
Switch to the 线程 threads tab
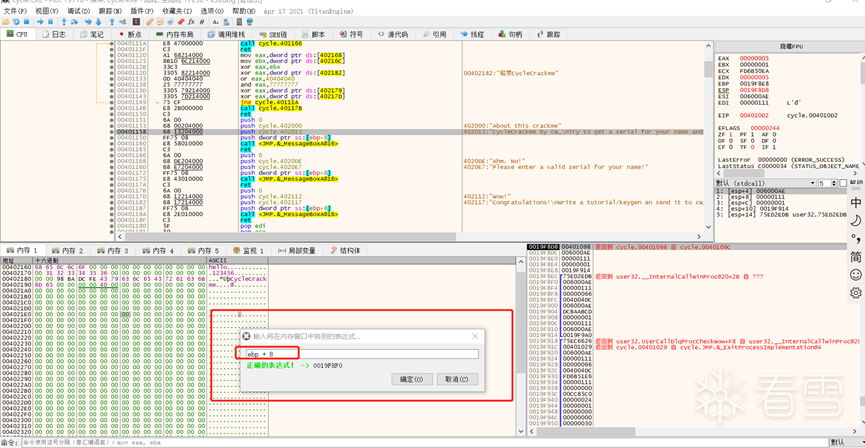click(472, 34)
